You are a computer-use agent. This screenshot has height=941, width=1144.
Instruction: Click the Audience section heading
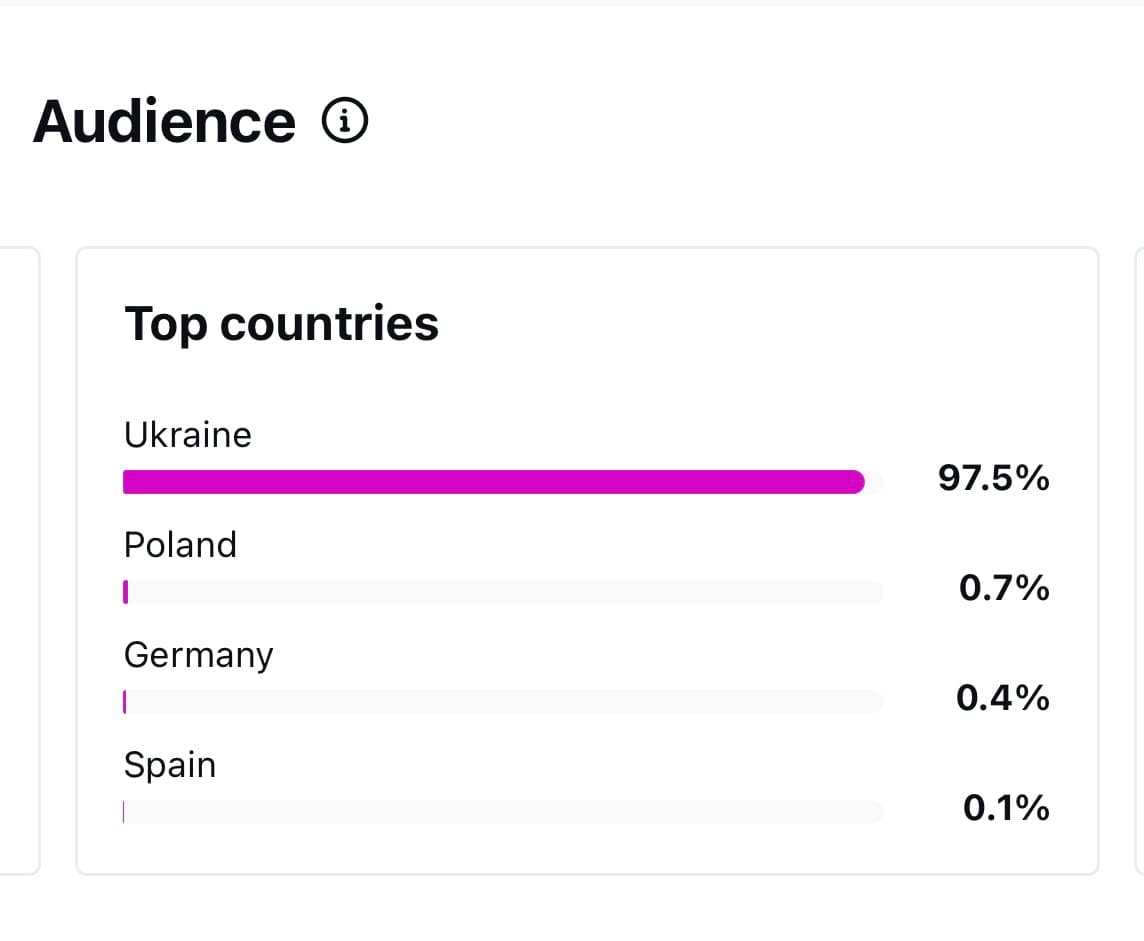[x=164, y=120]
